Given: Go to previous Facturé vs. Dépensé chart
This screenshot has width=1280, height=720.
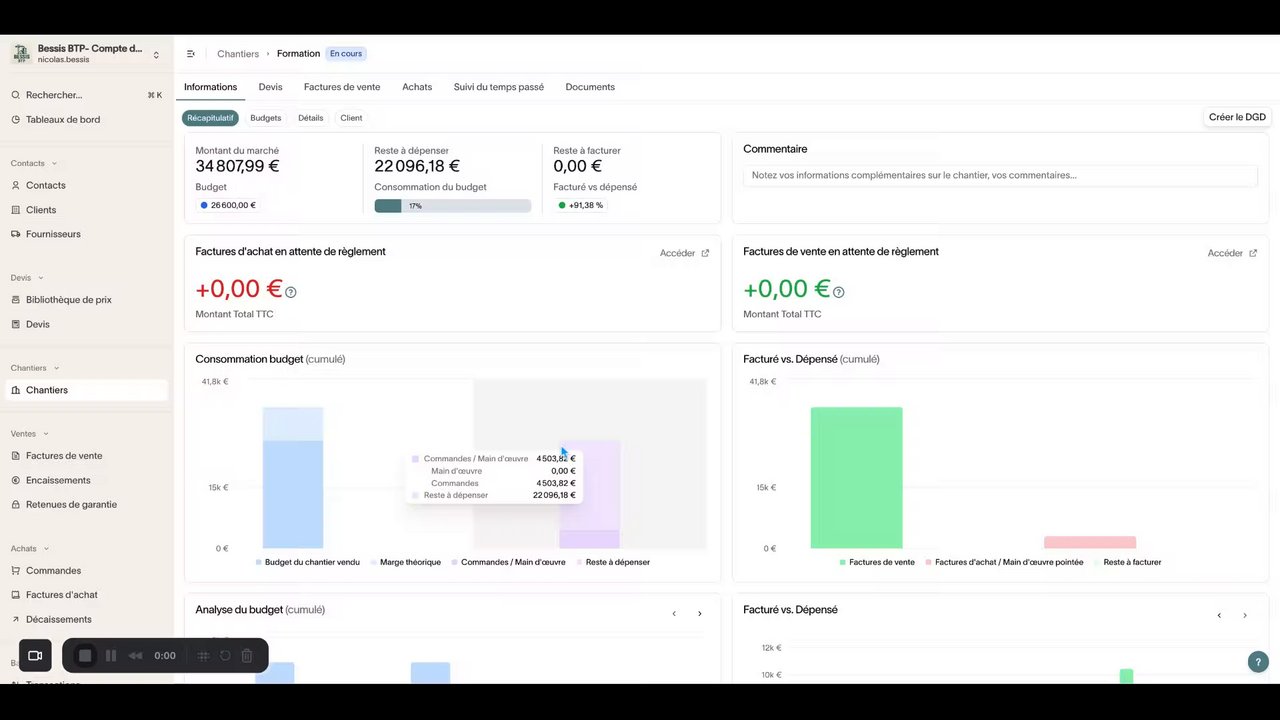Looking at the screenshot, I should pyautogui.click(x=1219, y=615).
